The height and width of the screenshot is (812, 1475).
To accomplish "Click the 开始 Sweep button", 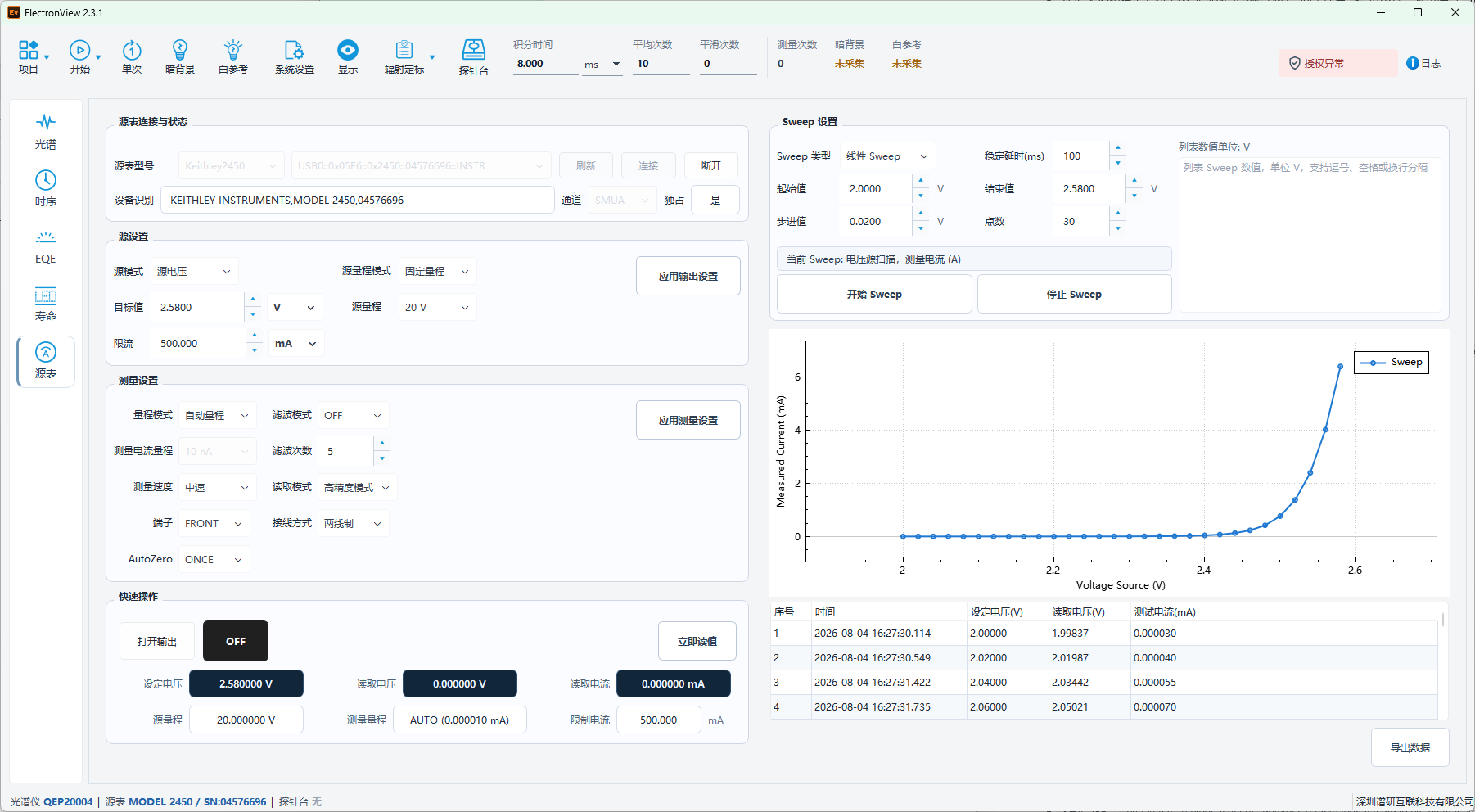I will pos(874,294).
